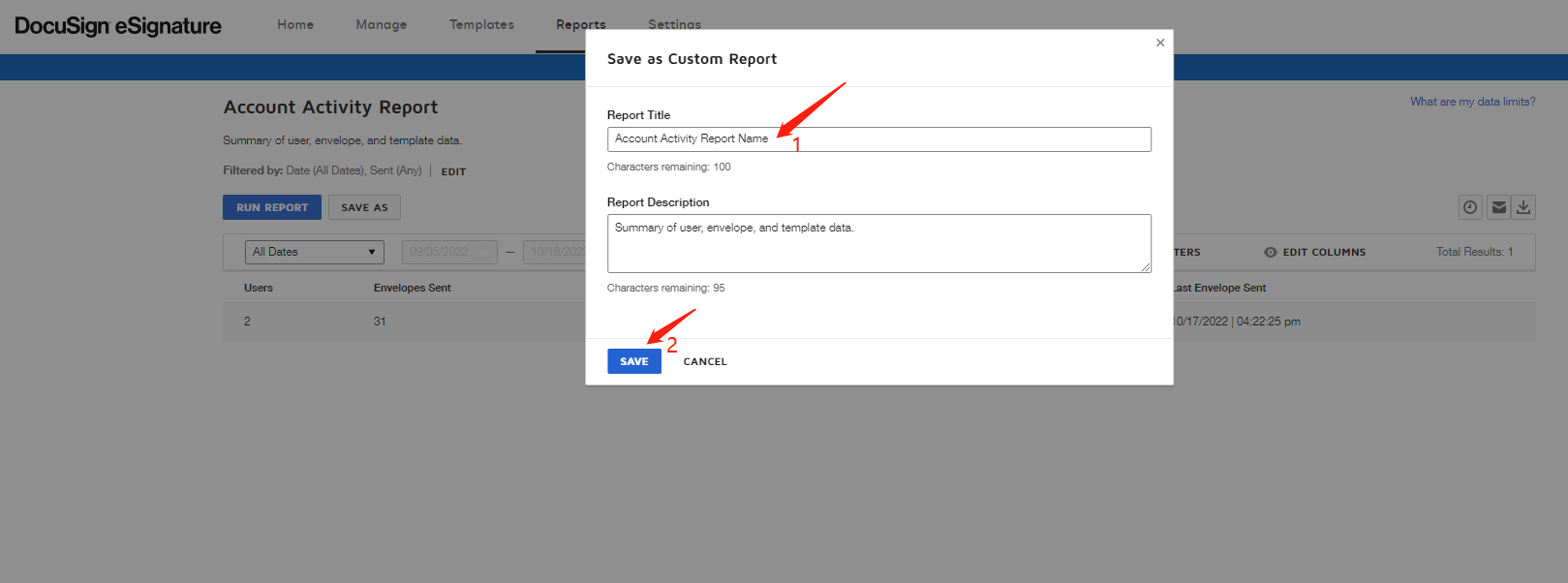Click the Edit Columns eye icon
This screenshot has width=1568, height=583.
point(1270,252)
